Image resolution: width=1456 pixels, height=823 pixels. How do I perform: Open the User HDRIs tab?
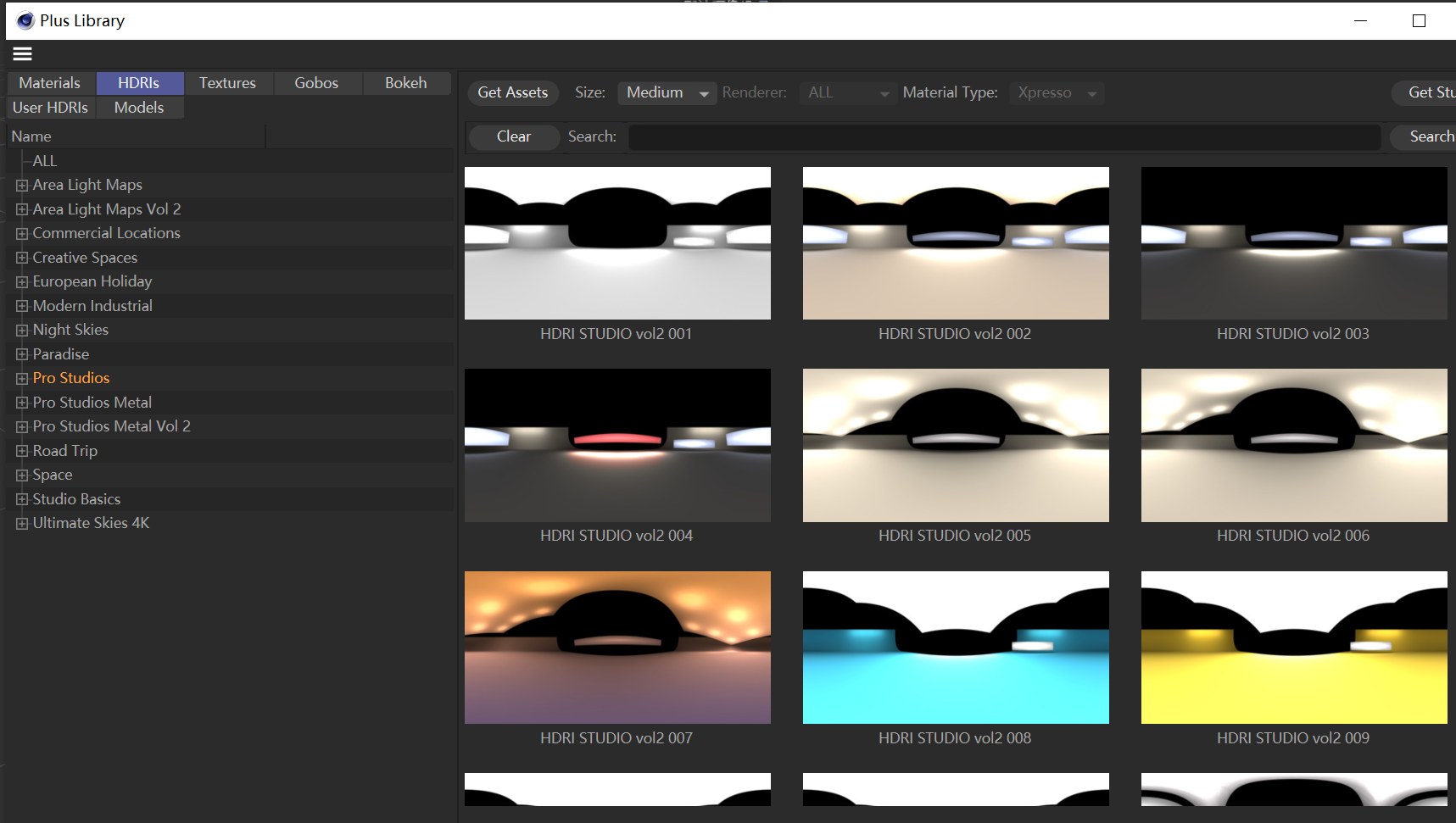tap(50, 108)
